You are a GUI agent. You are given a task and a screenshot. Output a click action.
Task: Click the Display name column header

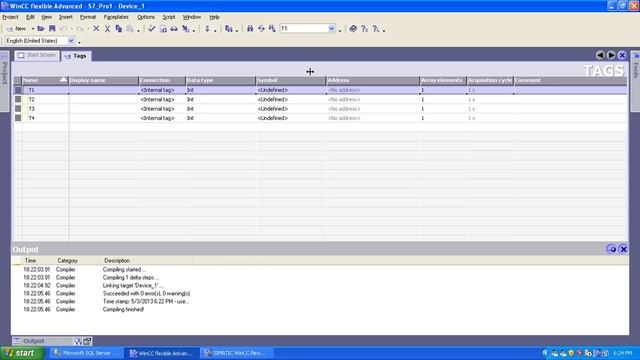click(104, 80)
